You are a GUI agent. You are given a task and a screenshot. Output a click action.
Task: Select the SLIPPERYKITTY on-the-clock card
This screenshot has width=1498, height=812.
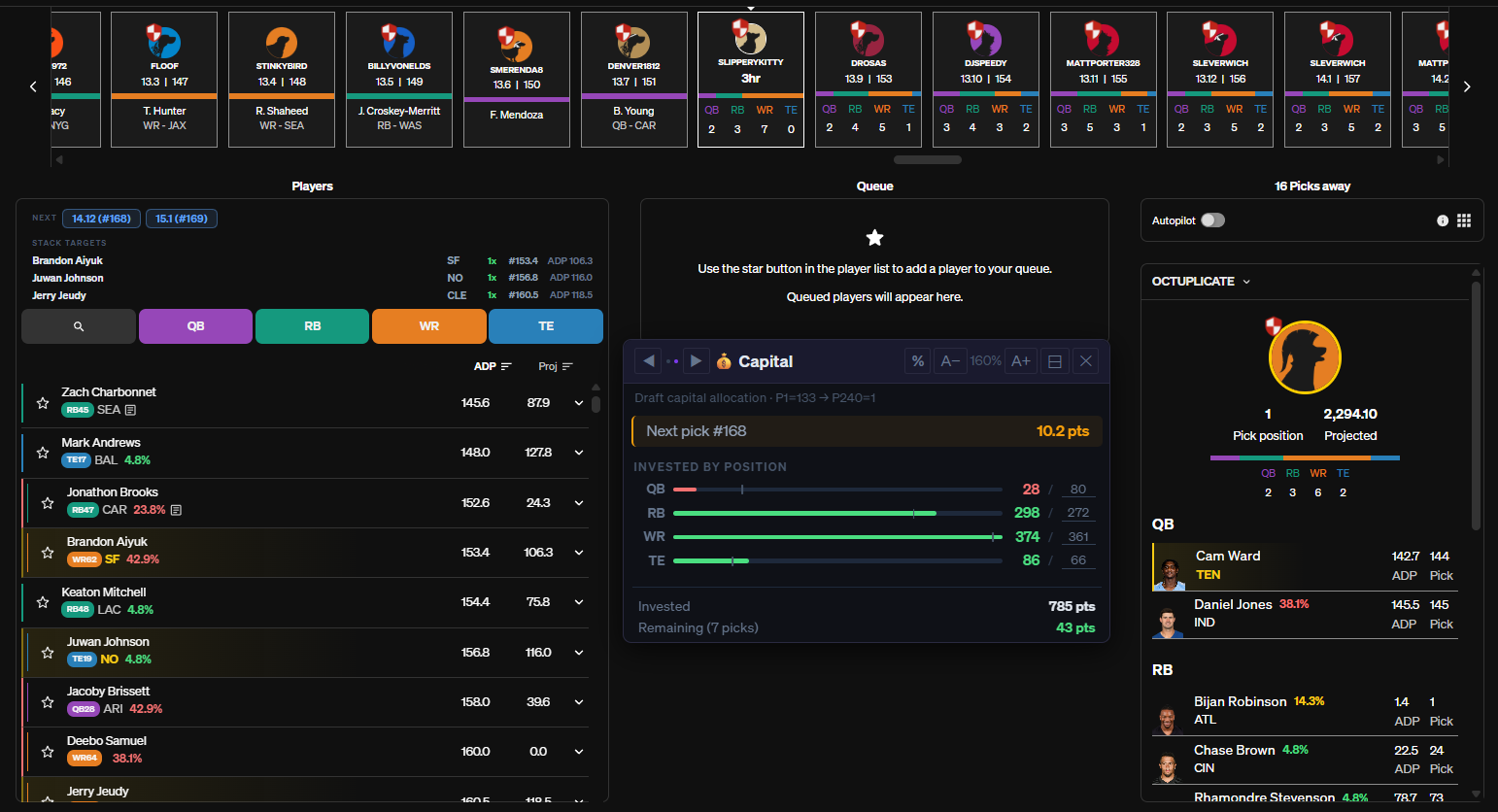click(751, 80)
